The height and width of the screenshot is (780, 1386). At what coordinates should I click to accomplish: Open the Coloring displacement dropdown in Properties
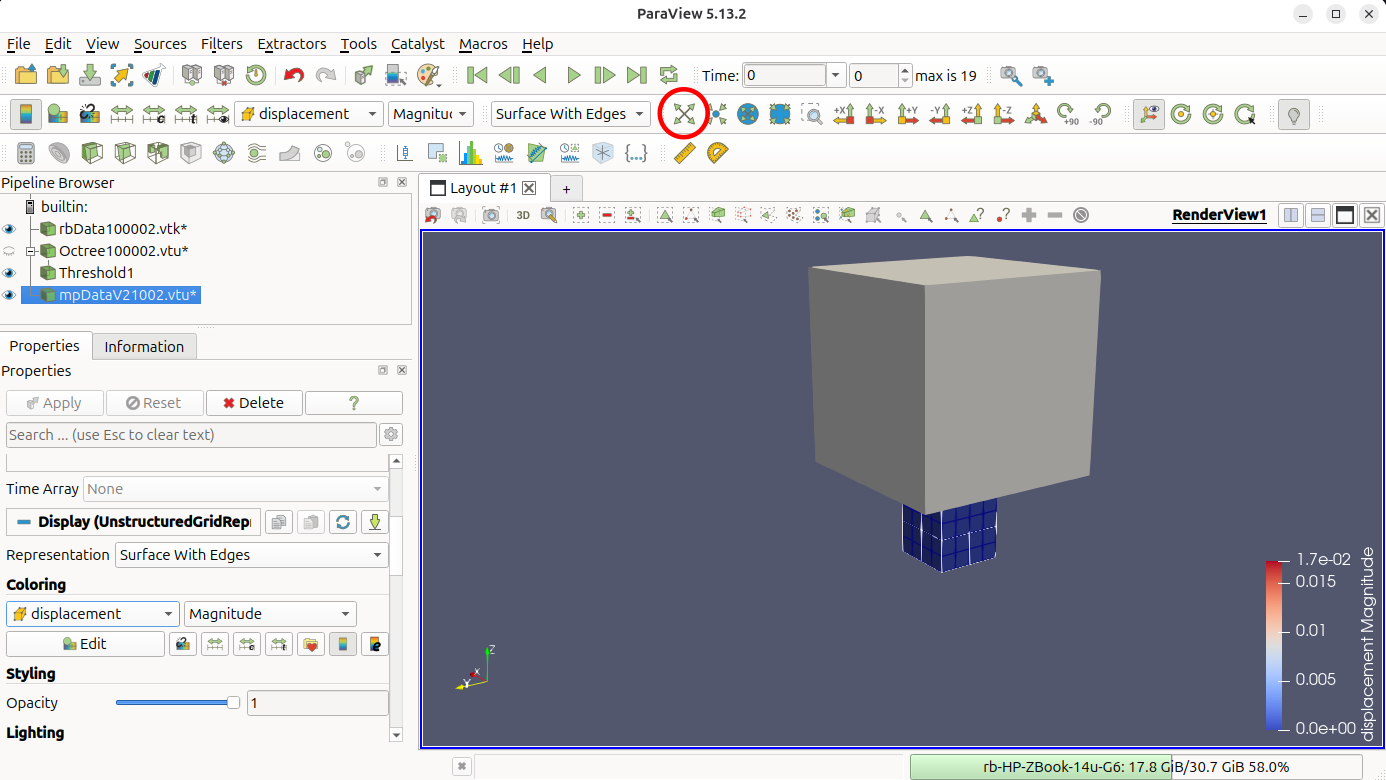click(92, 614)
